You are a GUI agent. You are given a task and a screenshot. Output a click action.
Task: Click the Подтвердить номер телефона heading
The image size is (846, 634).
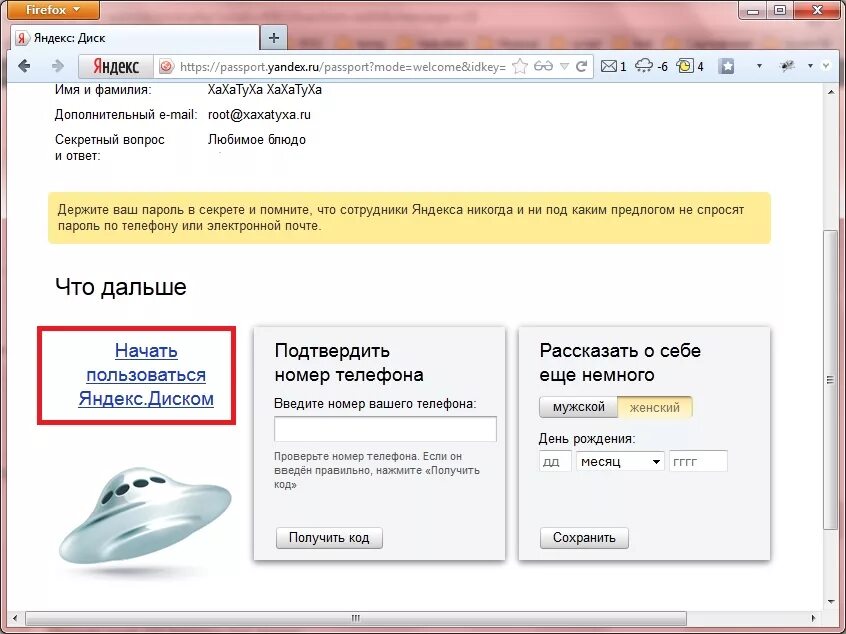tap(349, 363)
